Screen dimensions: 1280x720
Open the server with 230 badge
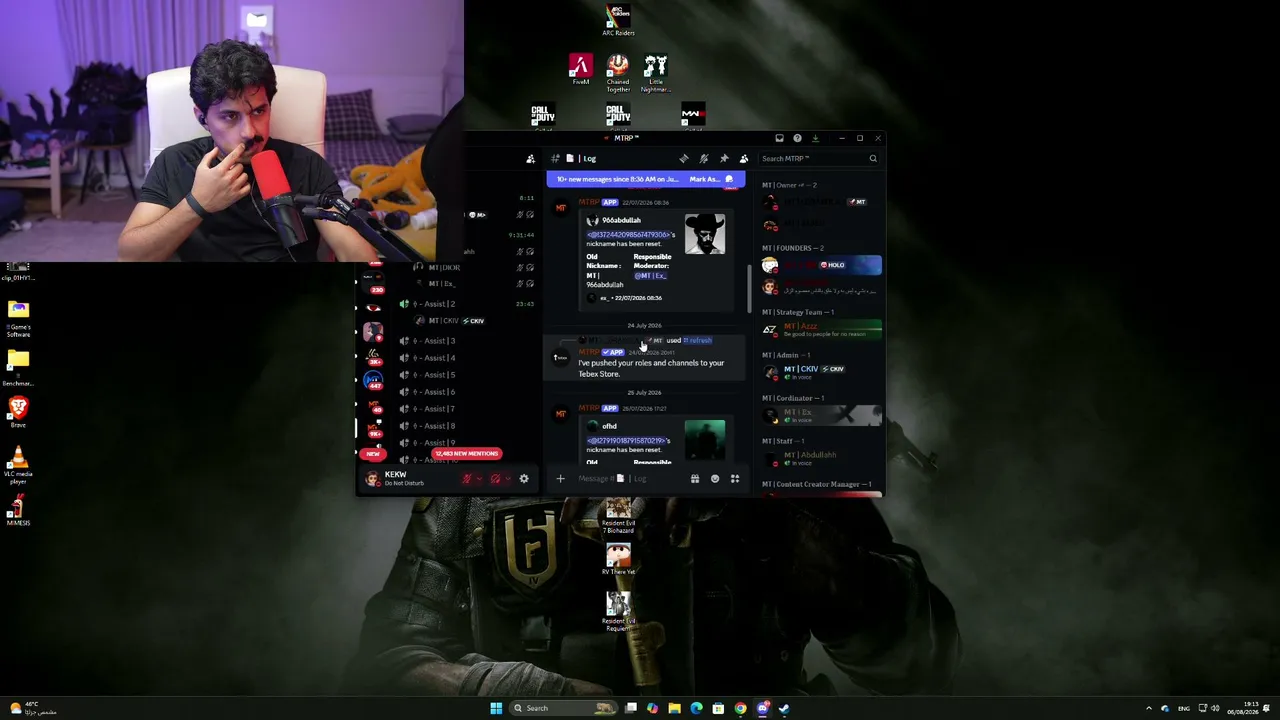[x=373, y=281]
